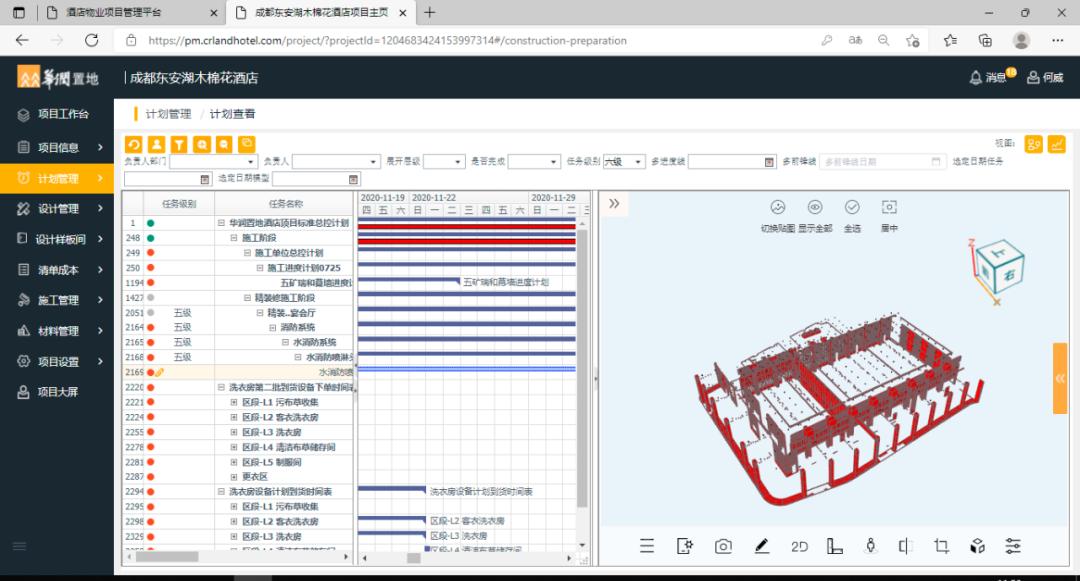This screenshot has height=581, width=1080.
Task: Click the 切换贴图 texture toggle icon
Action: click(777, 208)
